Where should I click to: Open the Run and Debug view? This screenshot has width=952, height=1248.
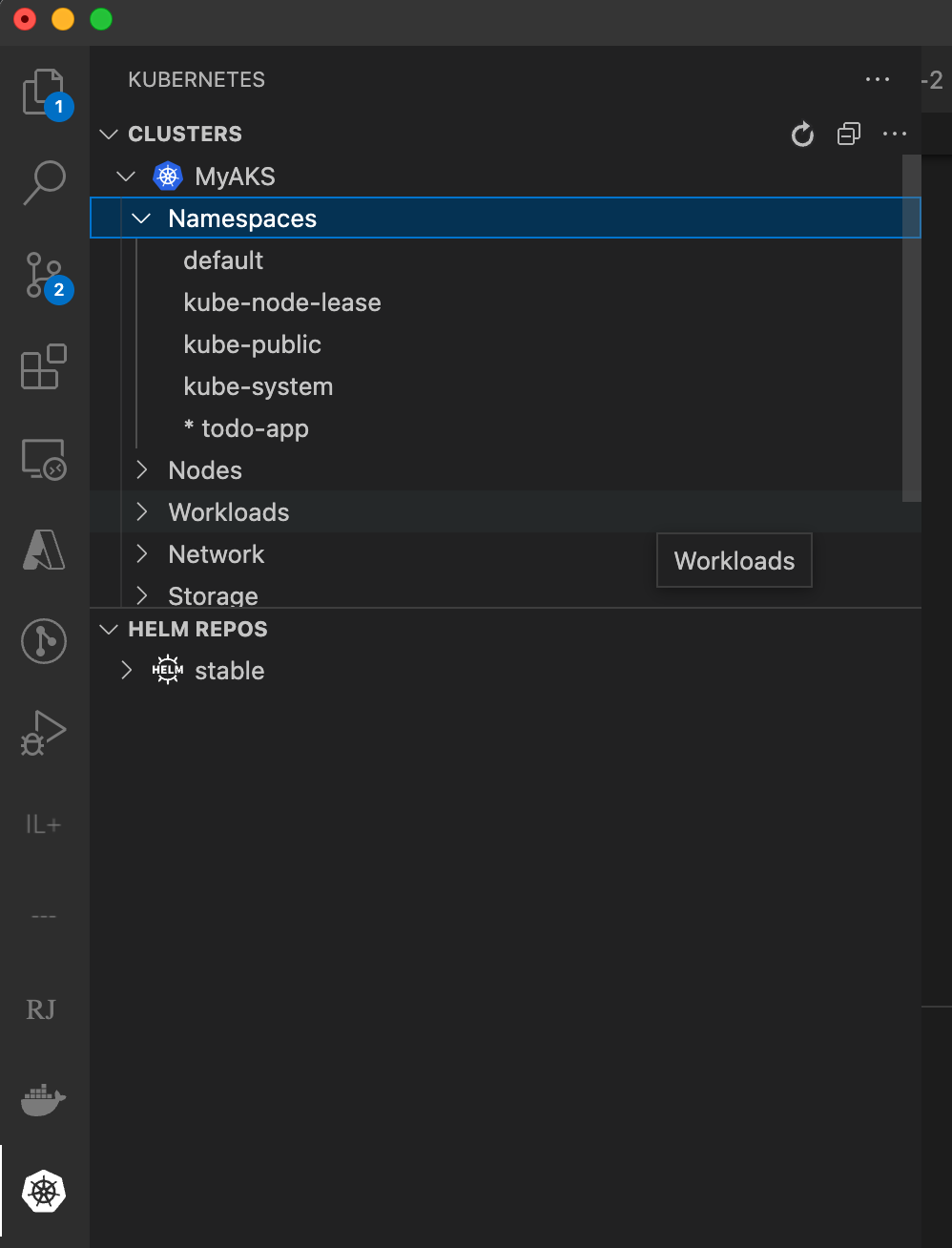(43, 732)
